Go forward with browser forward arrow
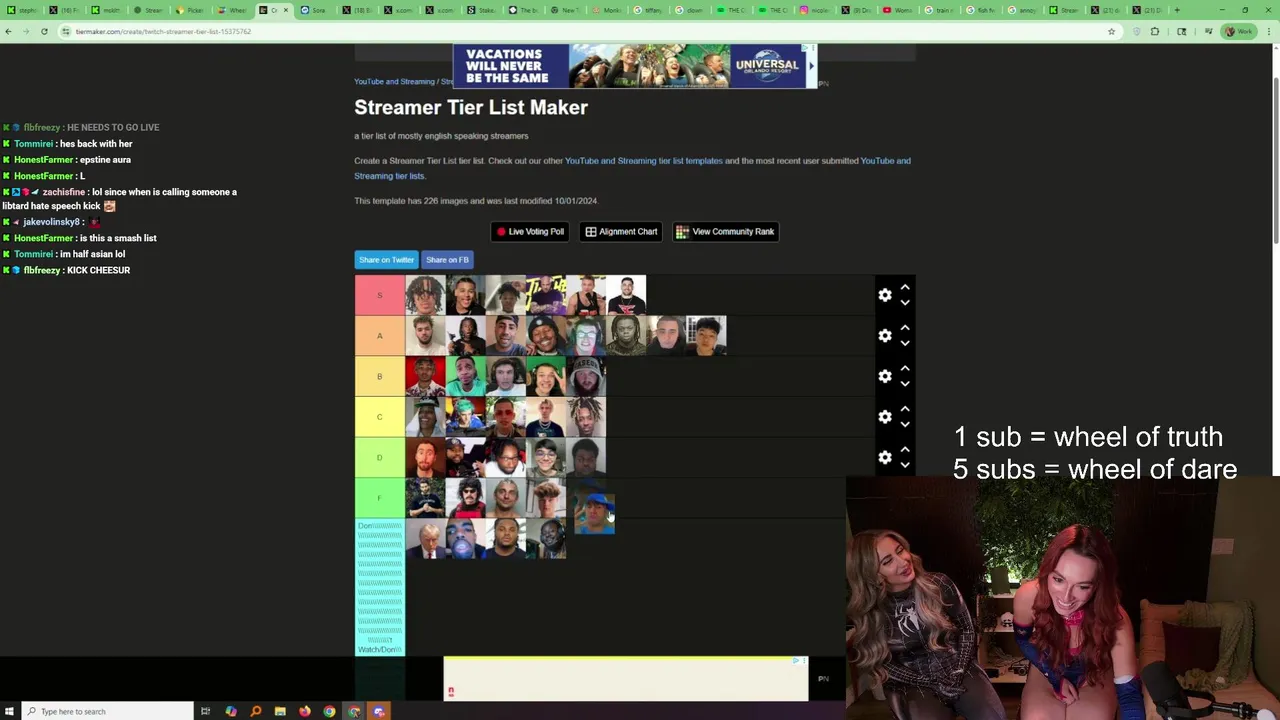 pos(26,31)
